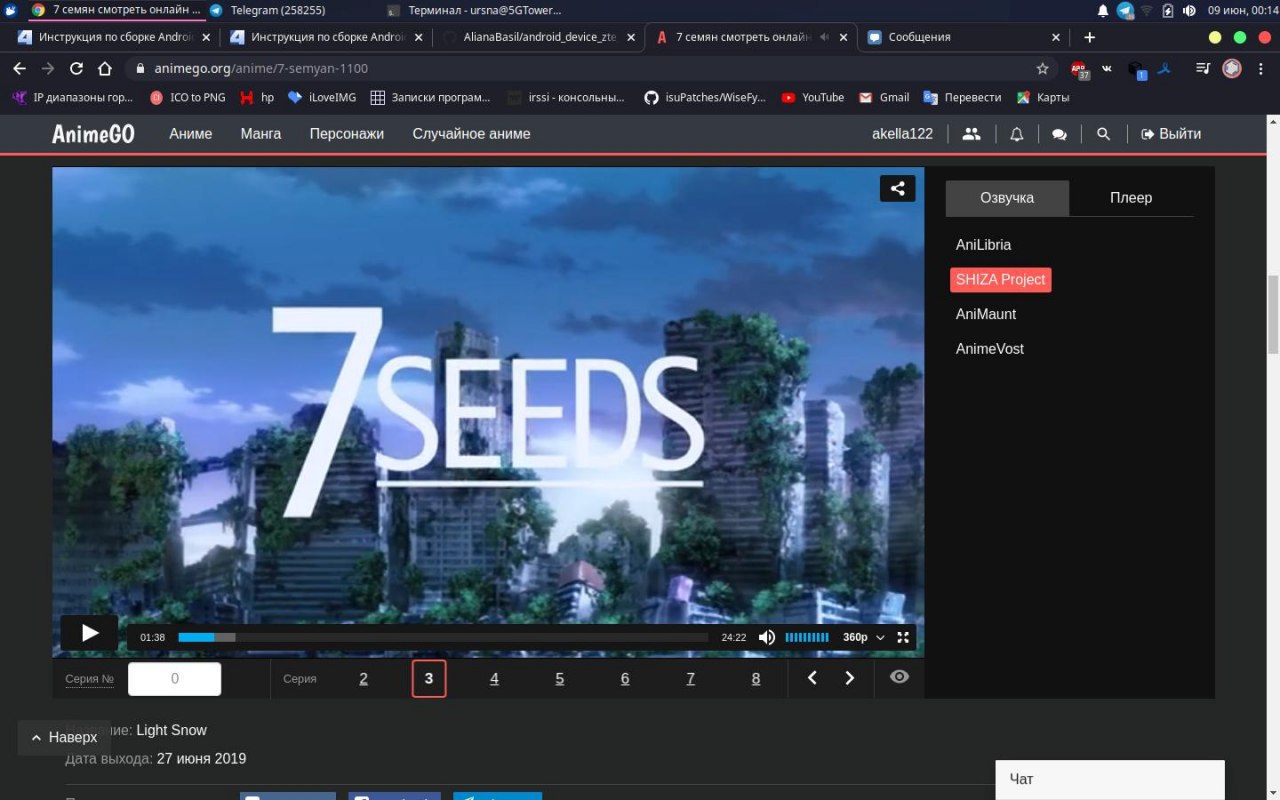Open the friends icon in site header
Image resolution: width=1280 pixels, height=800 pixels.
971,134
